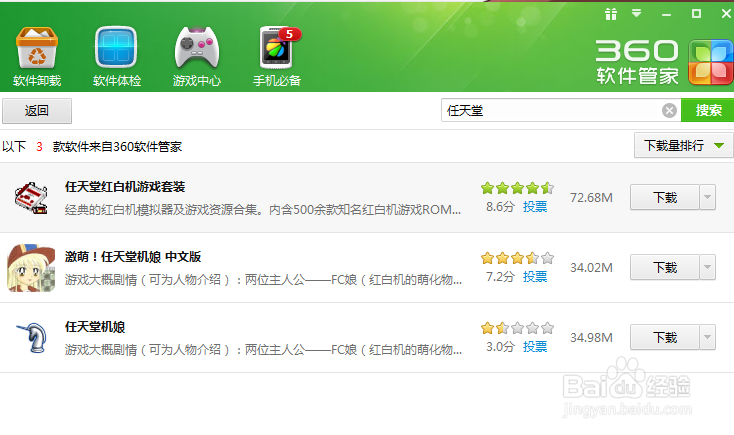Screen dimensions: 734x435
Task: Click the description of 任天堂红白机游戏套装
Action: [263, 209]
